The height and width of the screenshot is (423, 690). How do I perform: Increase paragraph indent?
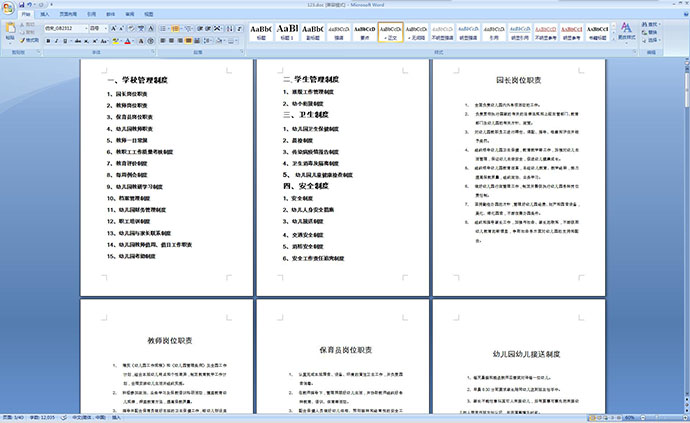pyautogui.click(x=208, y=28)
